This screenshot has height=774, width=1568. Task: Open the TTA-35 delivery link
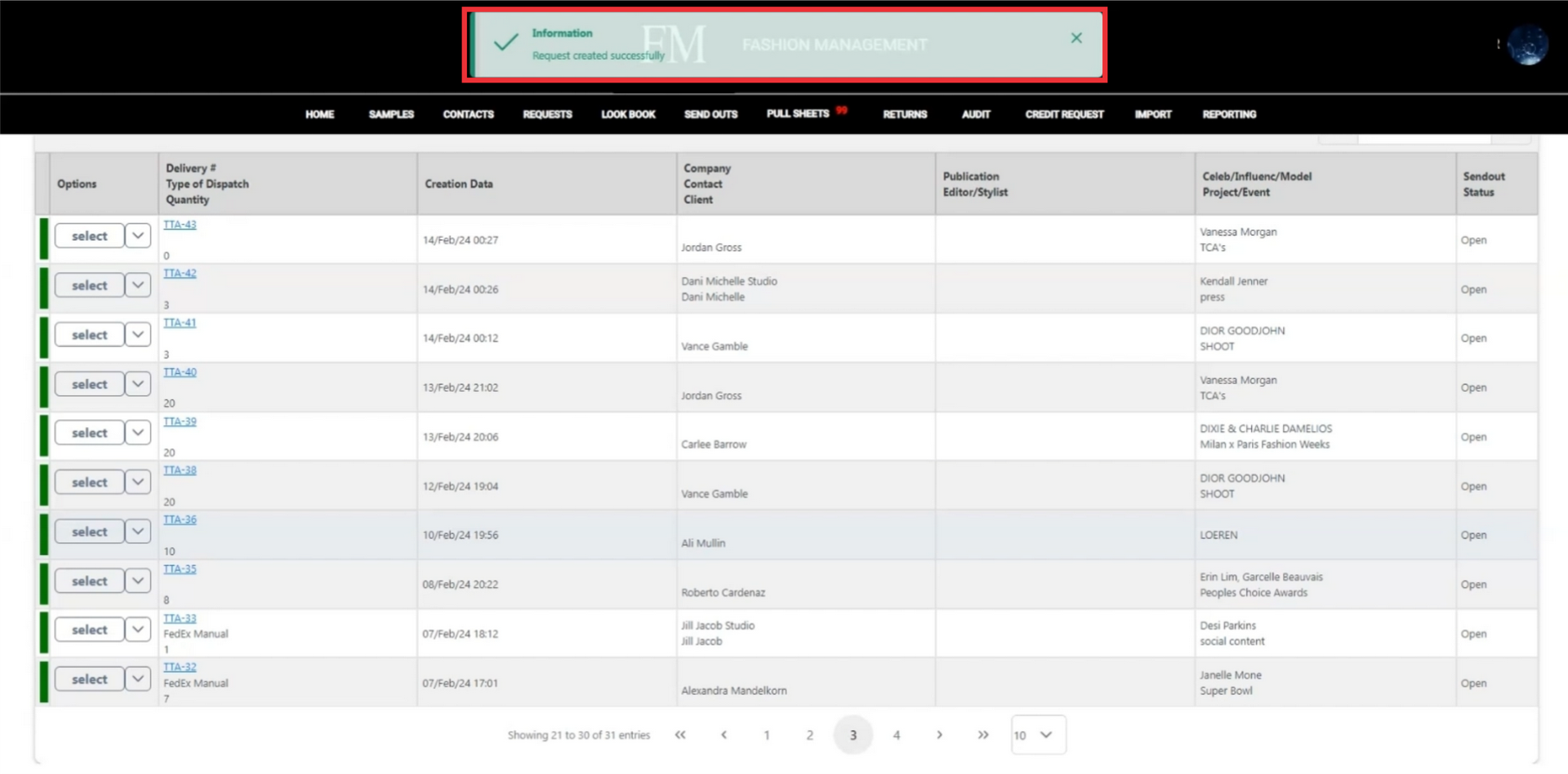(180, 569)
